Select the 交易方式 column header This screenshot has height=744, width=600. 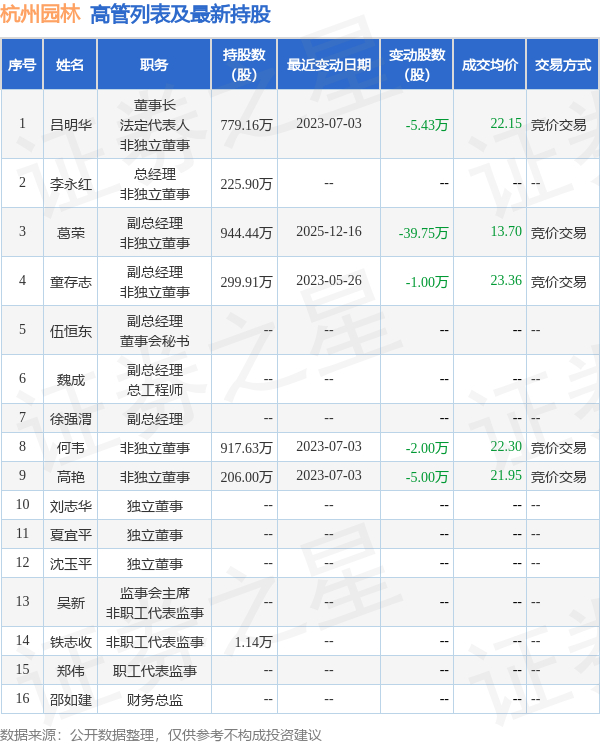pyautogui.click(x=563, y=65)
